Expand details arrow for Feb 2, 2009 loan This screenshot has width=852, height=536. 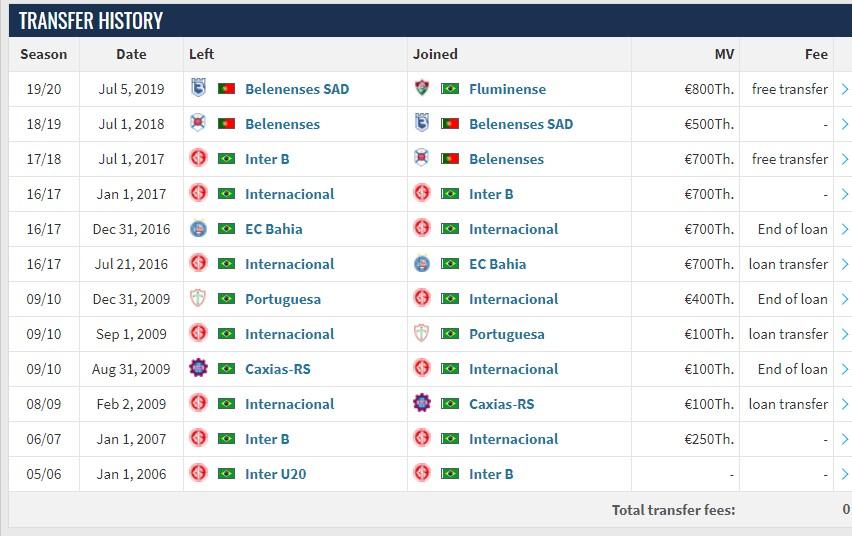tap(844, 404)
